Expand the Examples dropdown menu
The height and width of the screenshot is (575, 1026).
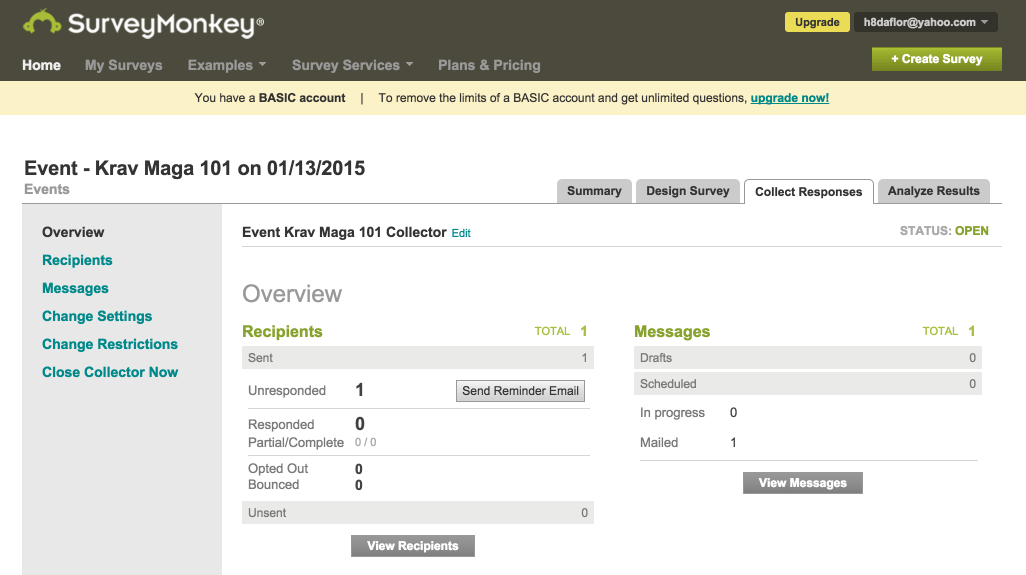pos(226,65)
